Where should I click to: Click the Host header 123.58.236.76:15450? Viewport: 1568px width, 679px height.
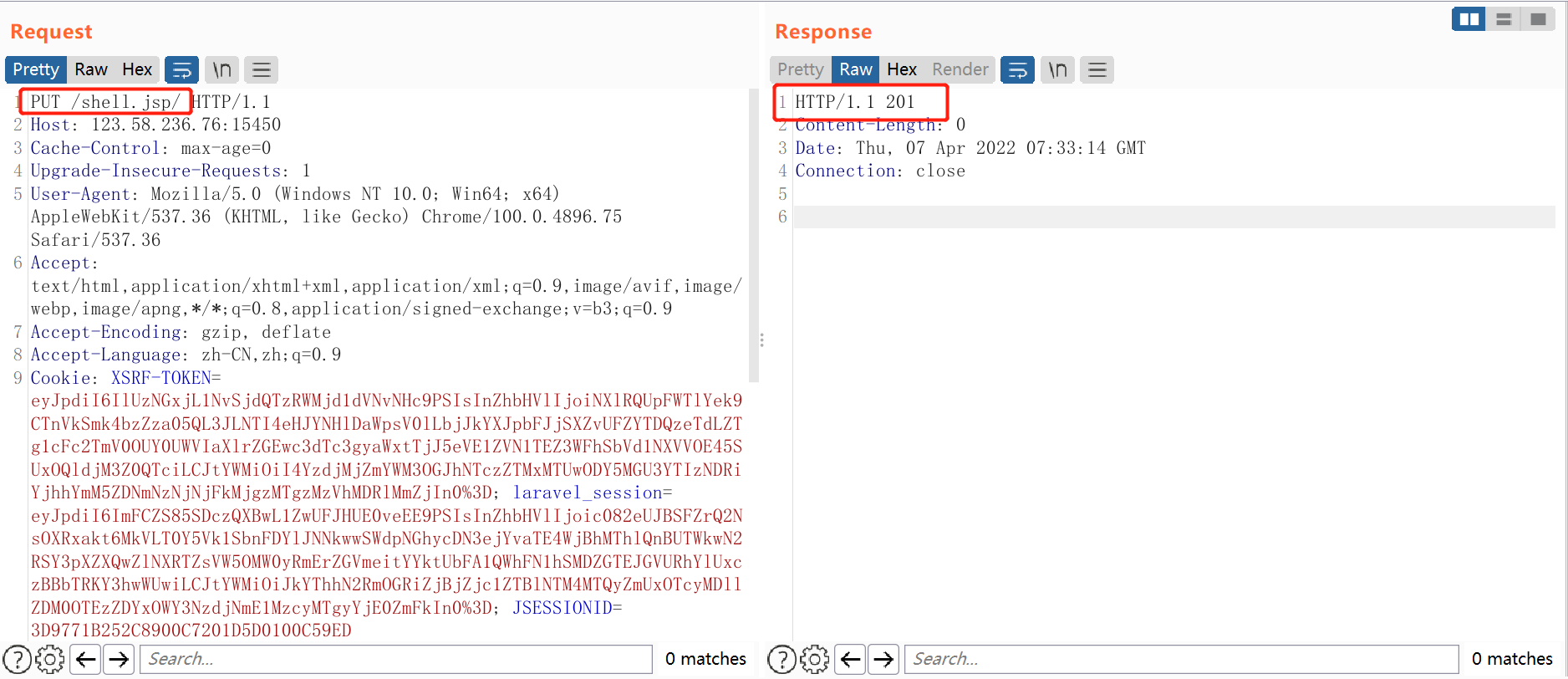(156, 125)
